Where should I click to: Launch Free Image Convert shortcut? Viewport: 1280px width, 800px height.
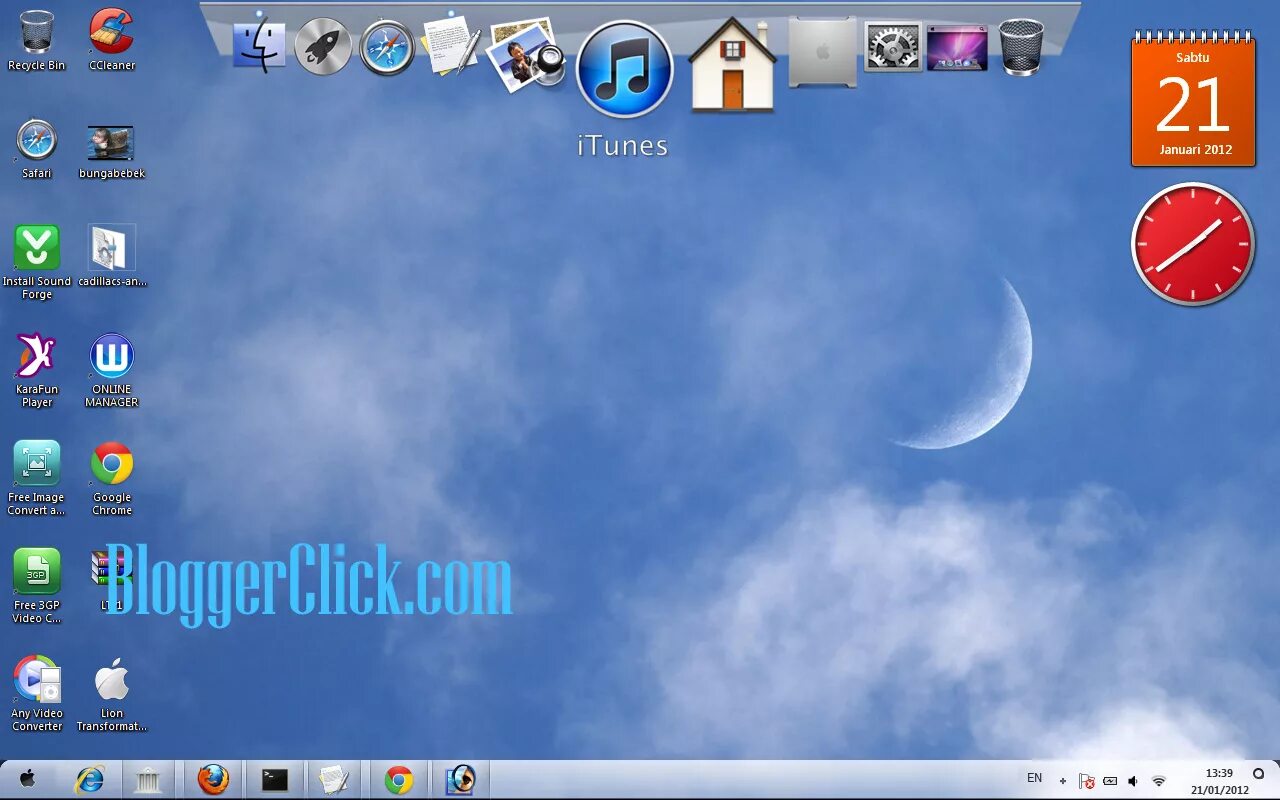point(37,478)
